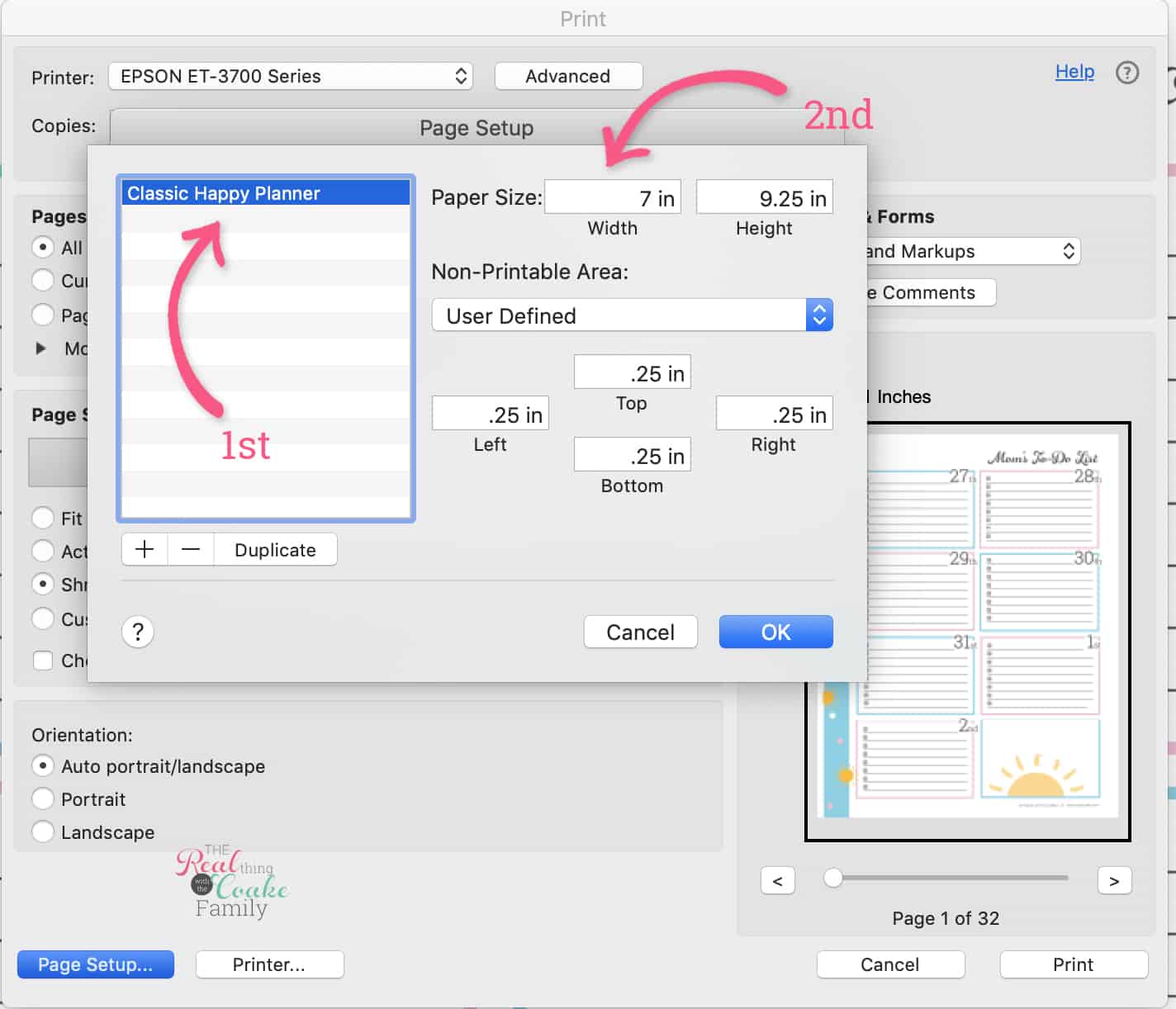Cancel the Page Setup sheet
1176x1009 pixels.
(x=640, y=632)
